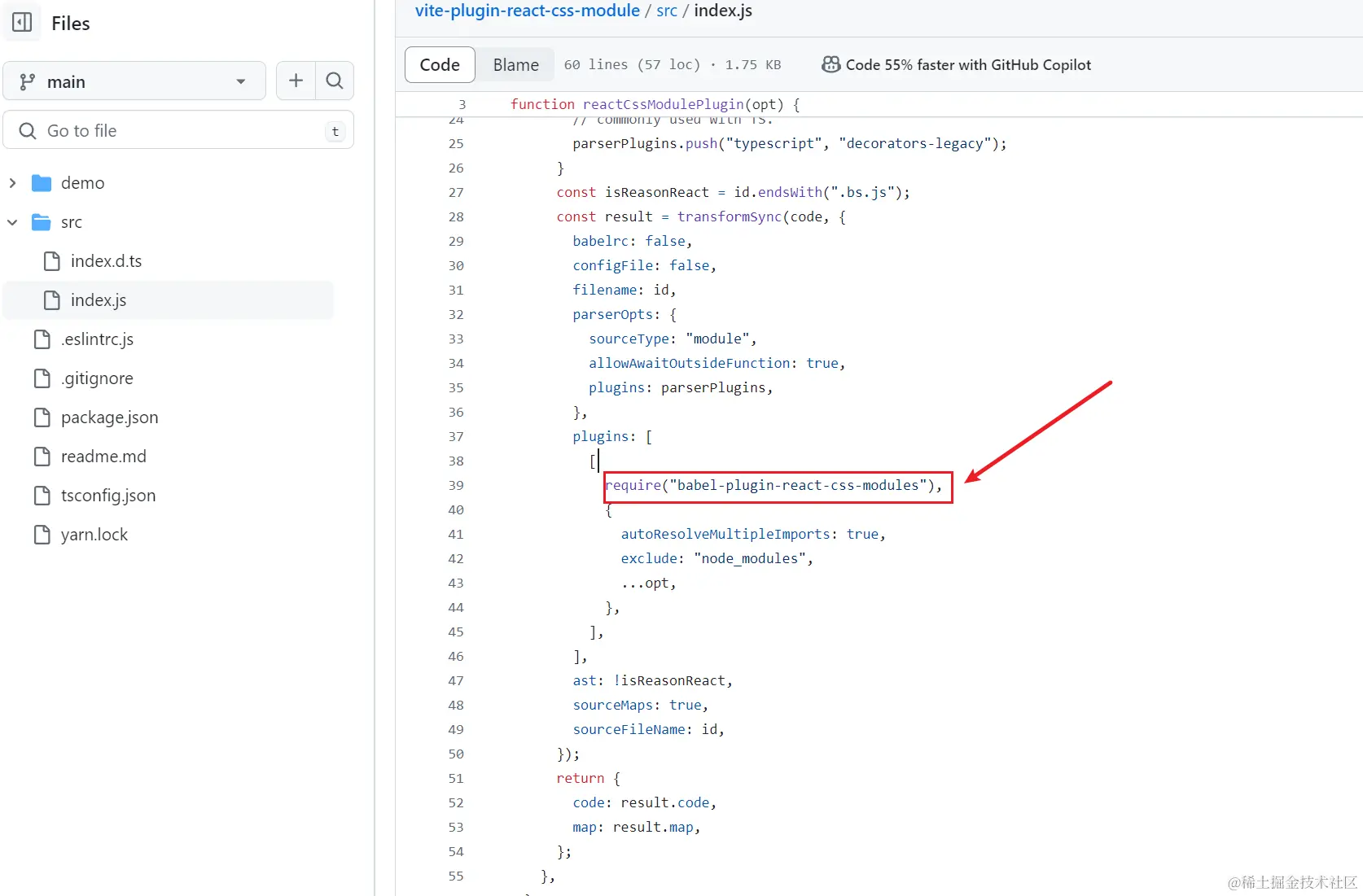
Task: Expand the demo folder chevron
Action: click(x=12, y=183)
